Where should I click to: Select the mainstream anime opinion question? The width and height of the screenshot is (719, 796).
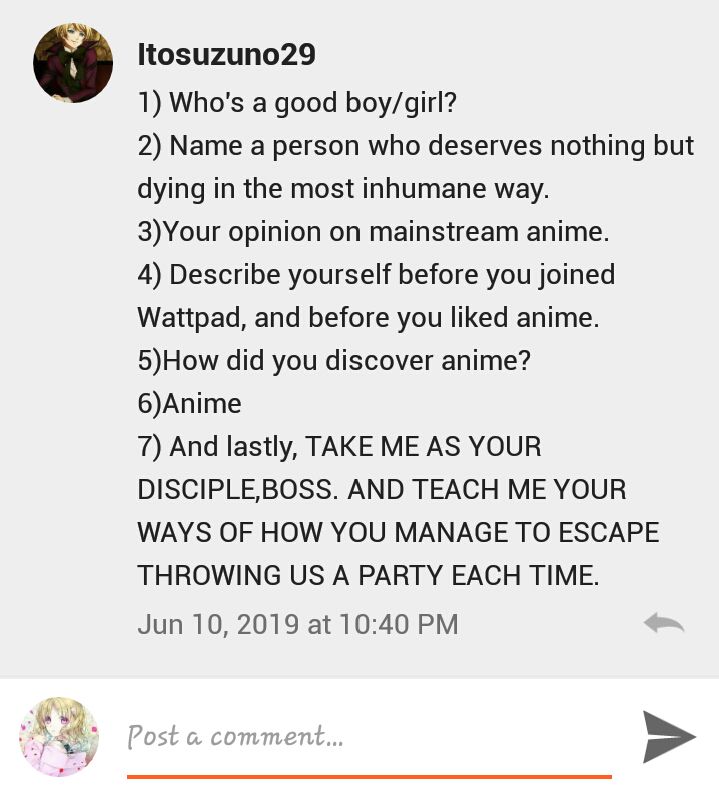pyautogui.click(x=373, y=232)
